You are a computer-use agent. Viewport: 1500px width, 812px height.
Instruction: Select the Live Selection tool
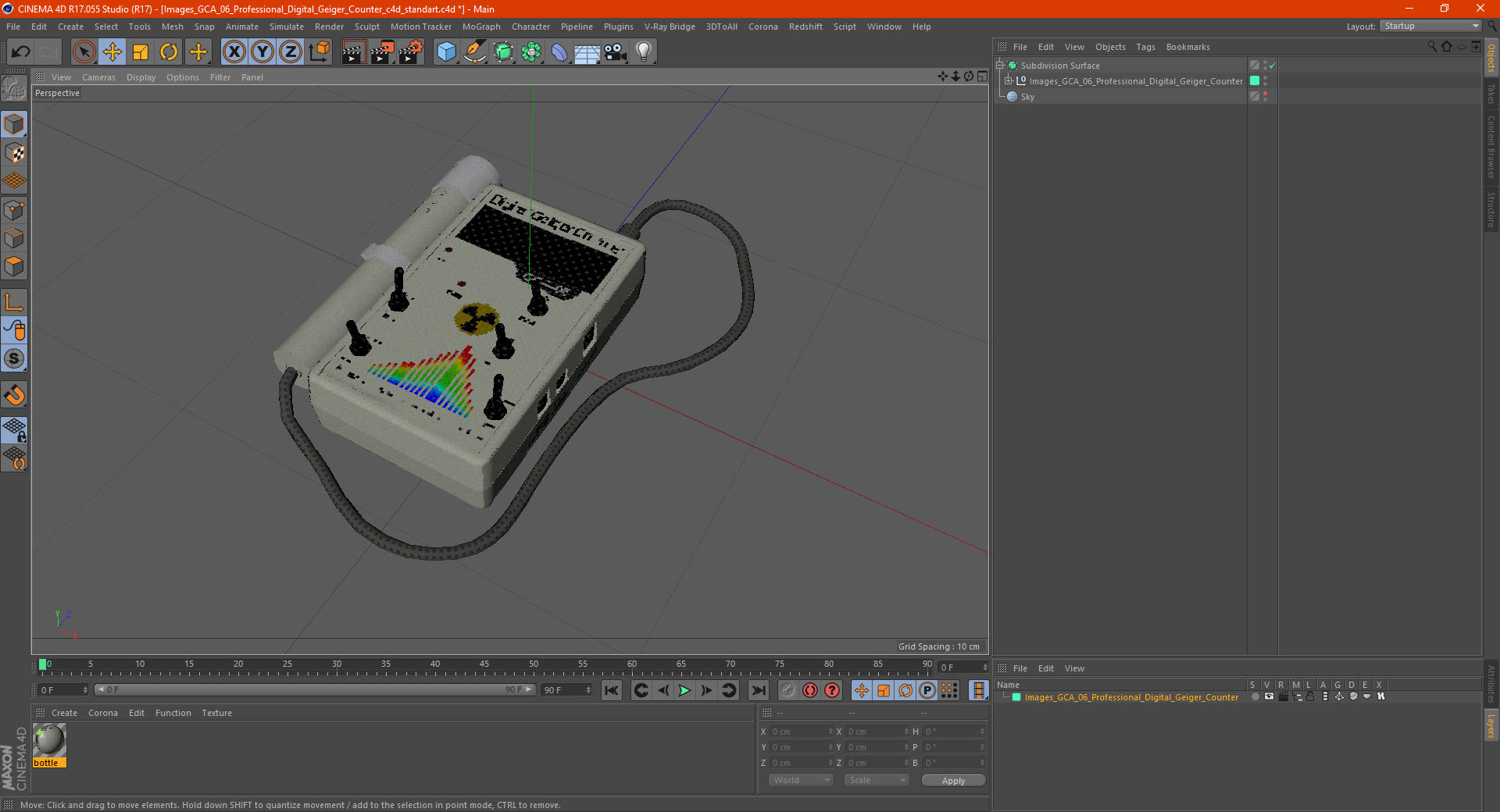pyautogui.click(x=84, y=52)
